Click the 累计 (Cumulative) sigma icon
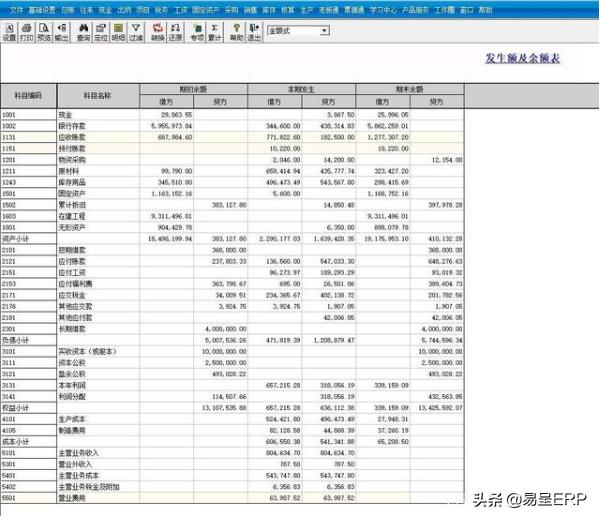This screenshot has width=600, height=521. pyautogui.click(x=215, y=30)
